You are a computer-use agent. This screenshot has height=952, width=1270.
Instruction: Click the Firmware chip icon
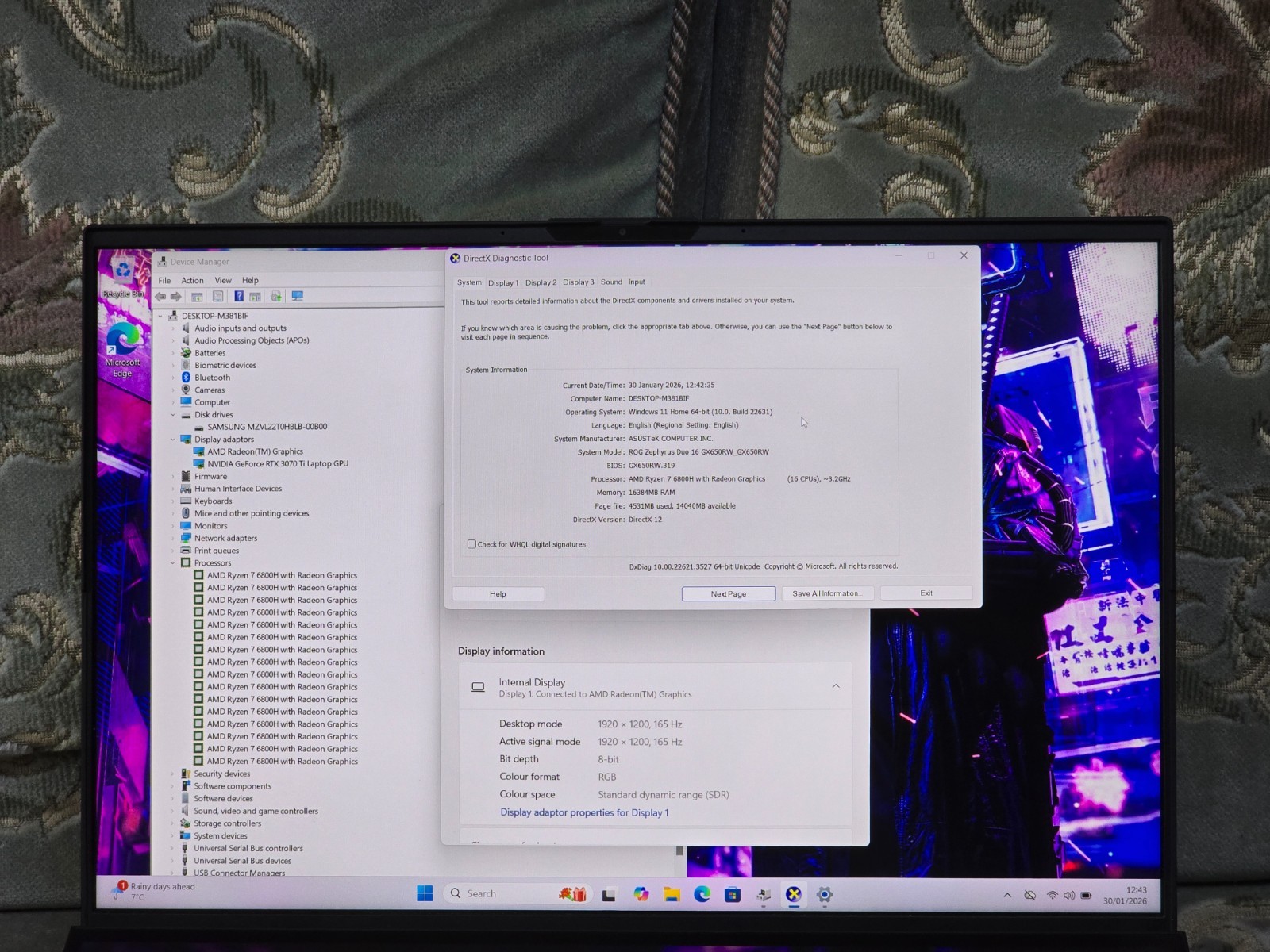[186, 476]
